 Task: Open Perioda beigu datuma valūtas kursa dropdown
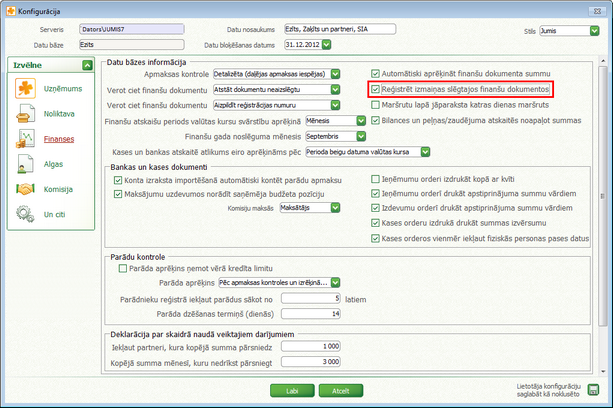click(425, 152)
